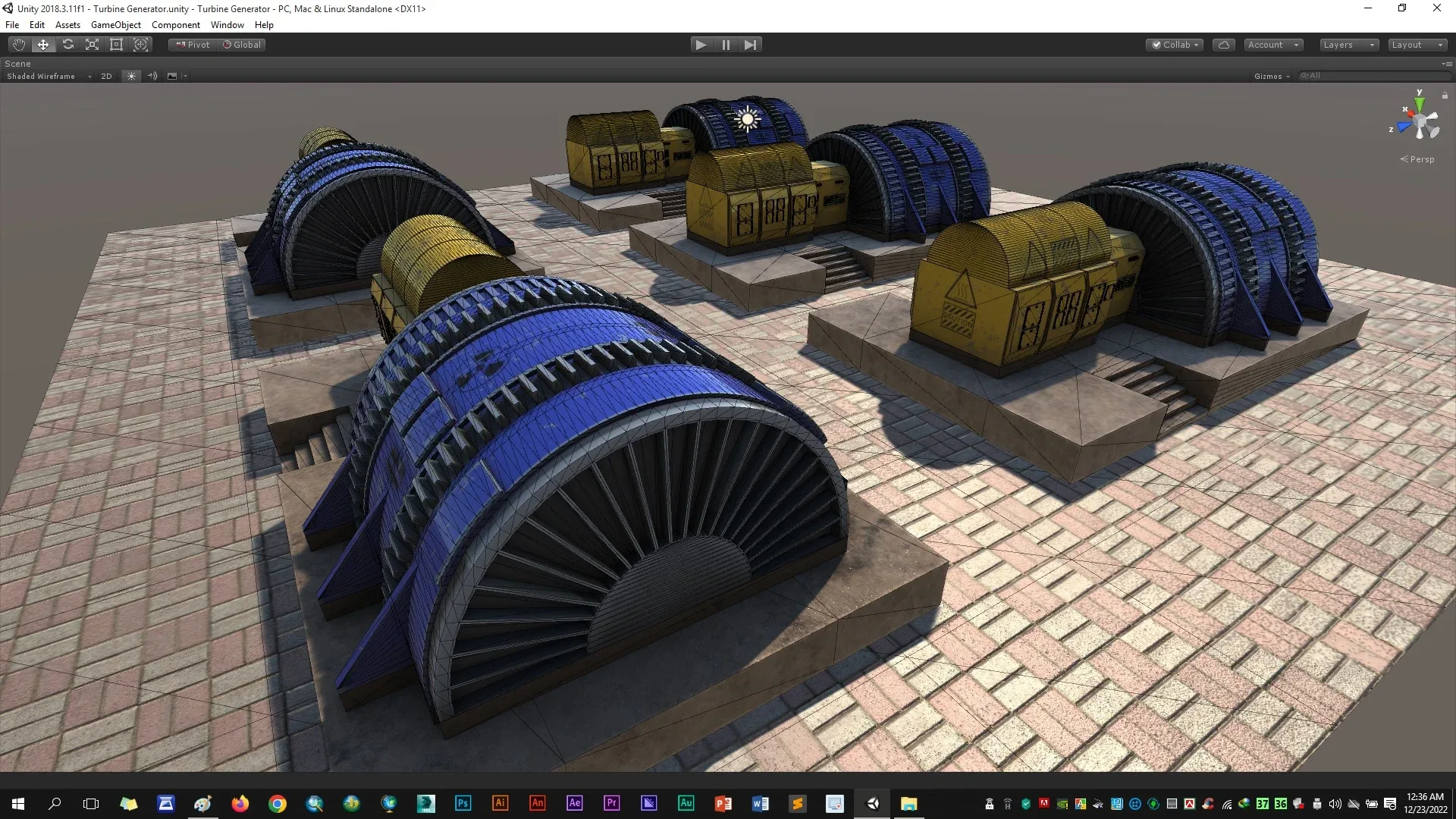Open the Scene panel context menu
The image size is (1456, 819).
pyautogui.click(x=1447, y=64)
